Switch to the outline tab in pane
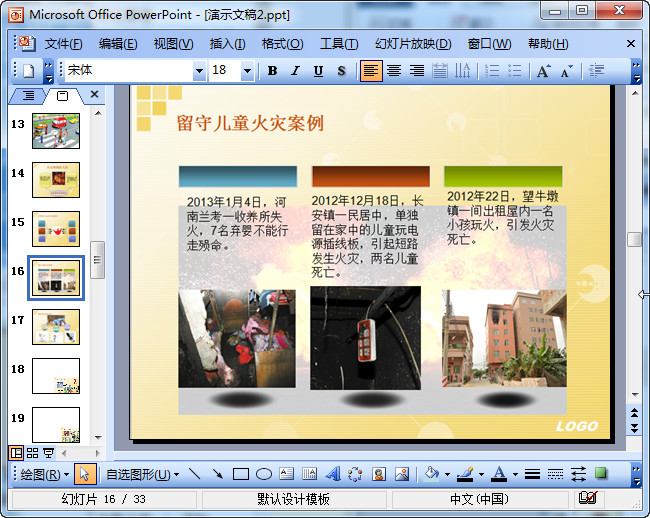This screenshot has height=518, width=650. 28,96
